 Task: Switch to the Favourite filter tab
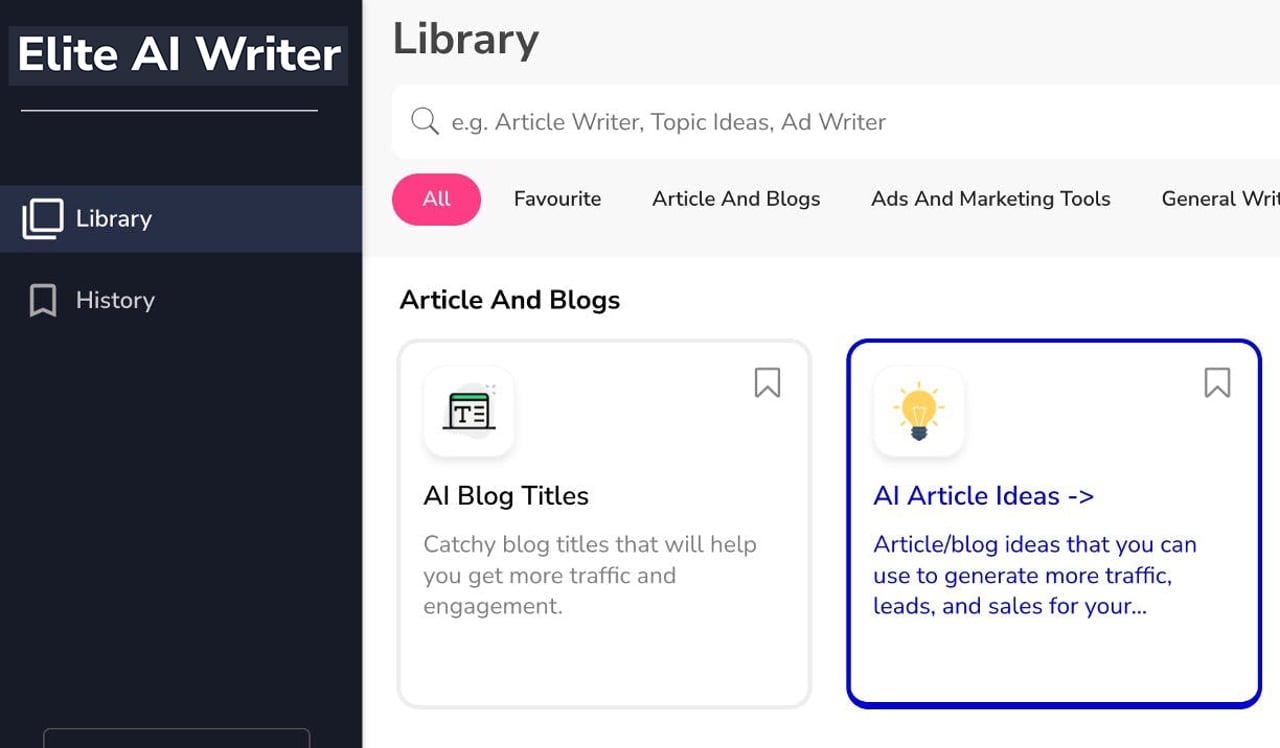pos(557,199)
